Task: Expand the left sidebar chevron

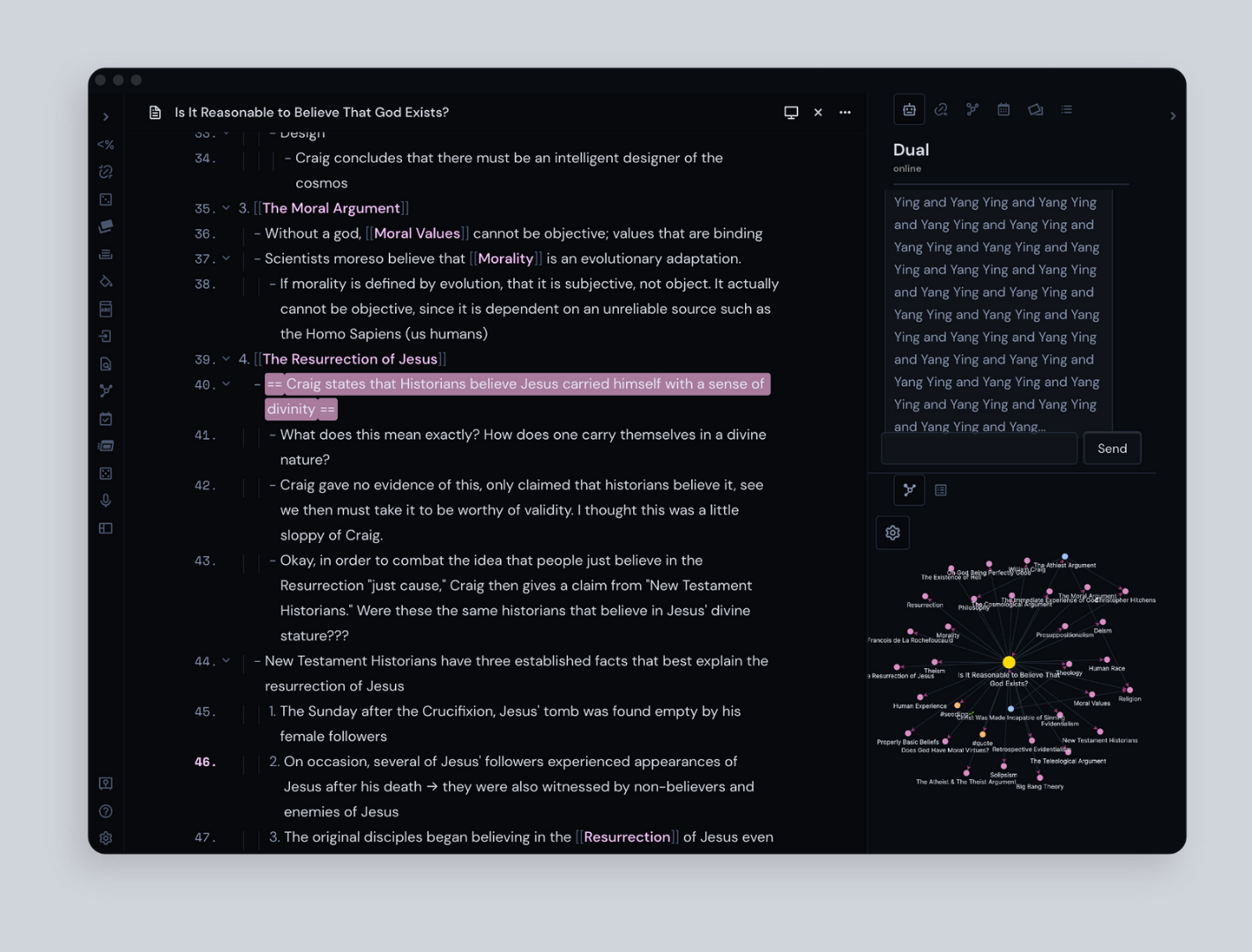Action: click(x=106, y=117)
